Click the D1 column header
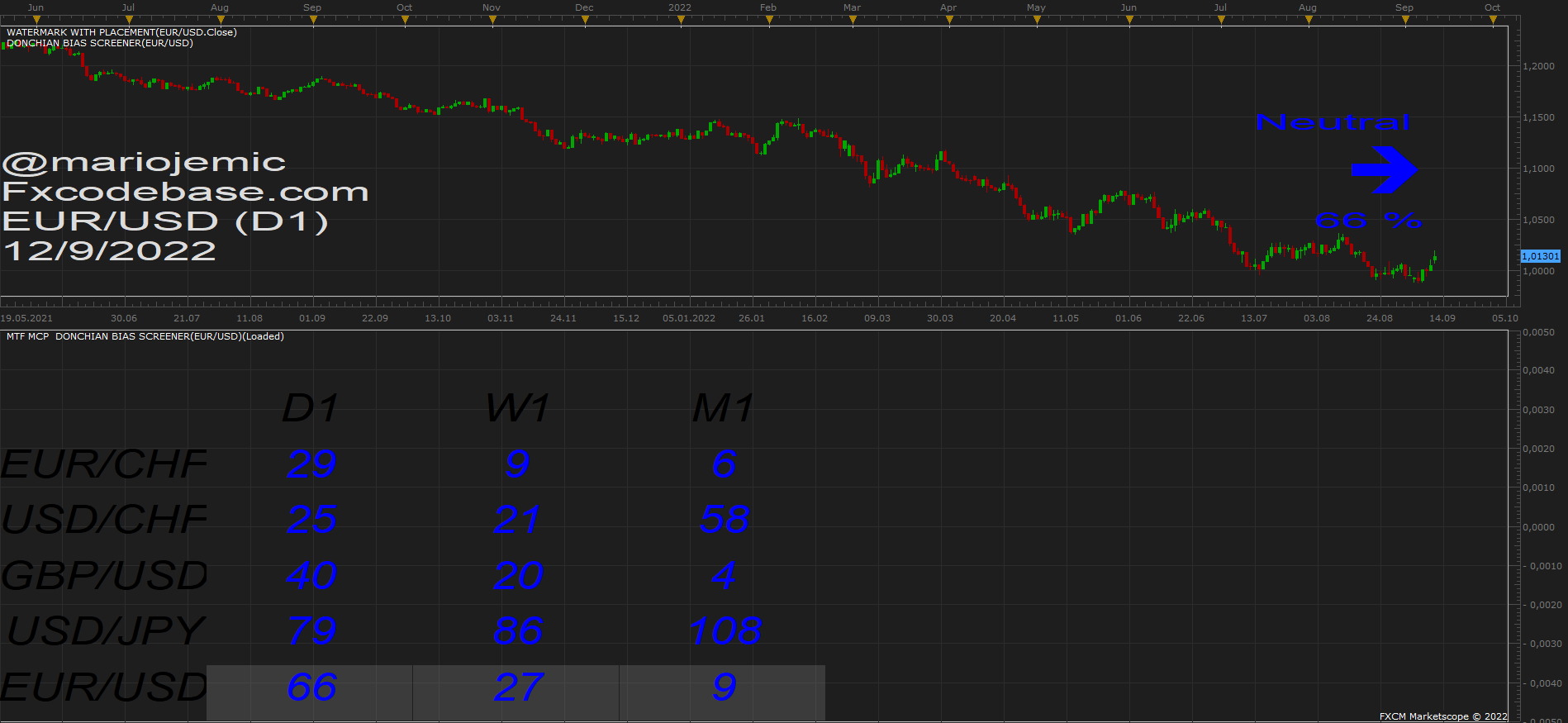 click(311, 408)
